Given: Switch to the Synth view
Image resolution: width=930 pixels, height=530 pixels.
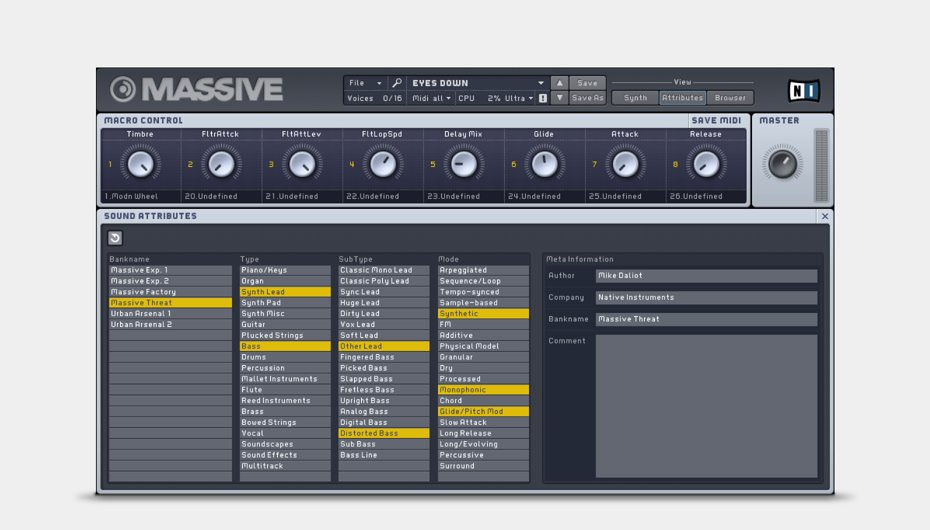Looking at the screenshot, I should click(635, 98).
